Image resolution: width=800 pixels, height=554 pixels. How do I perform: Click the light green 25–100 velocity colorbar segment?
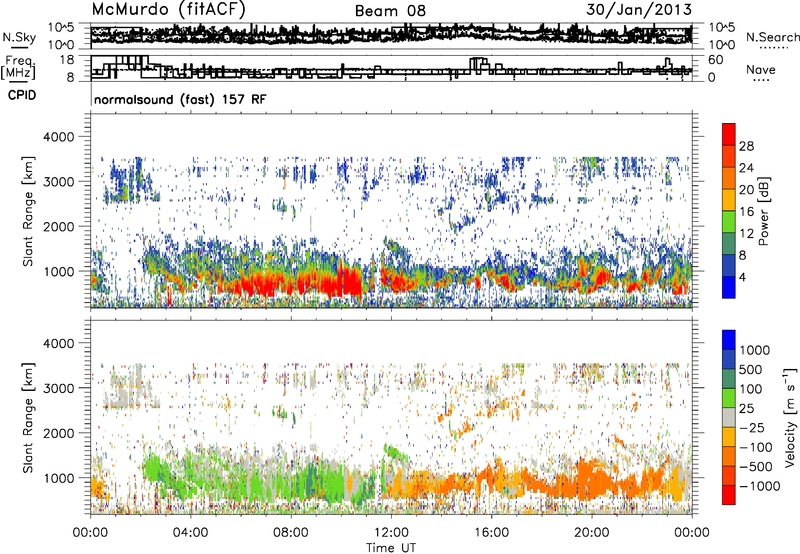tap(729, 398)
